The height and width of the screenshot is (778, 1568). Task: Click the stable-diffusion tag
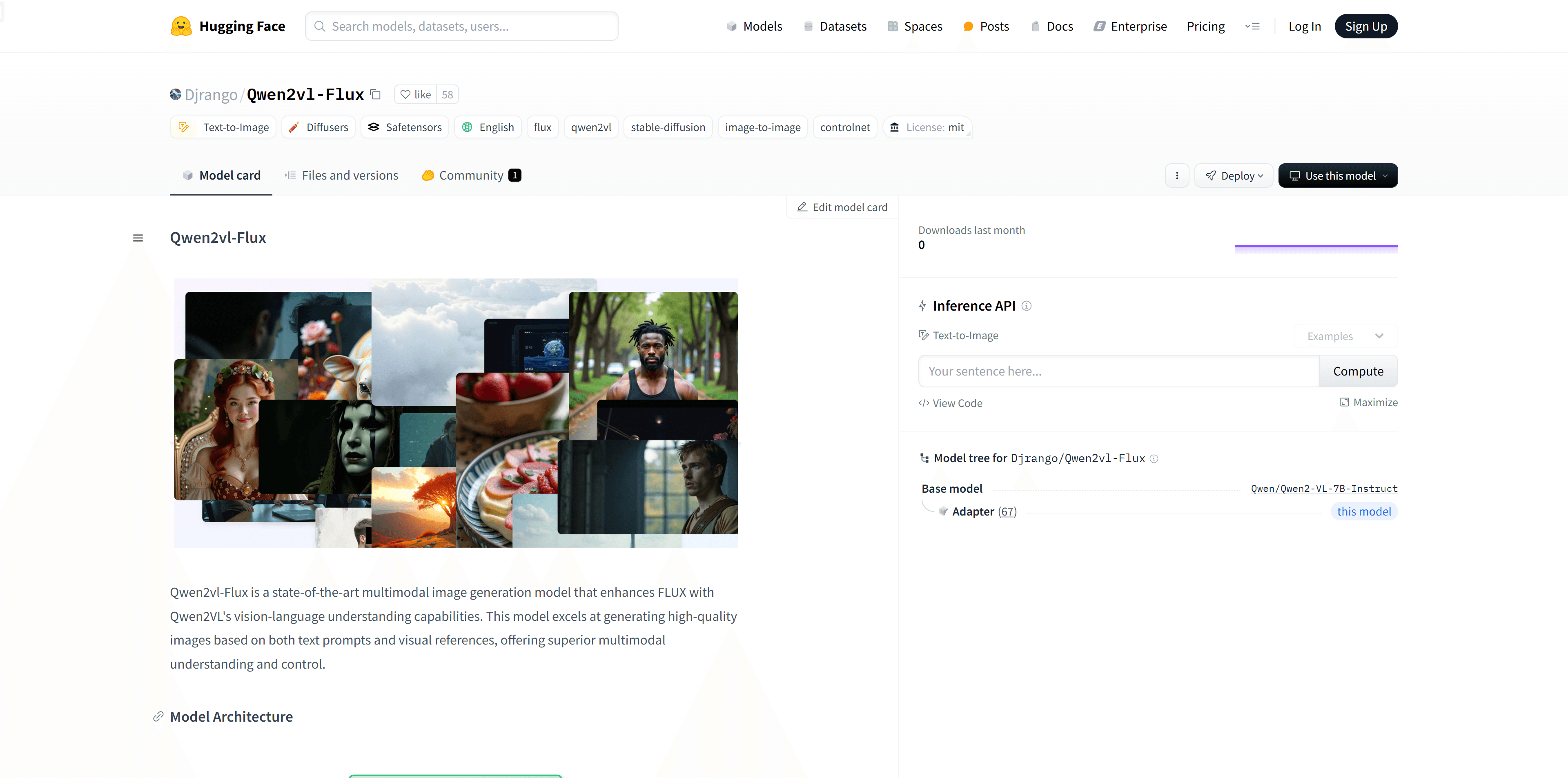668,127
